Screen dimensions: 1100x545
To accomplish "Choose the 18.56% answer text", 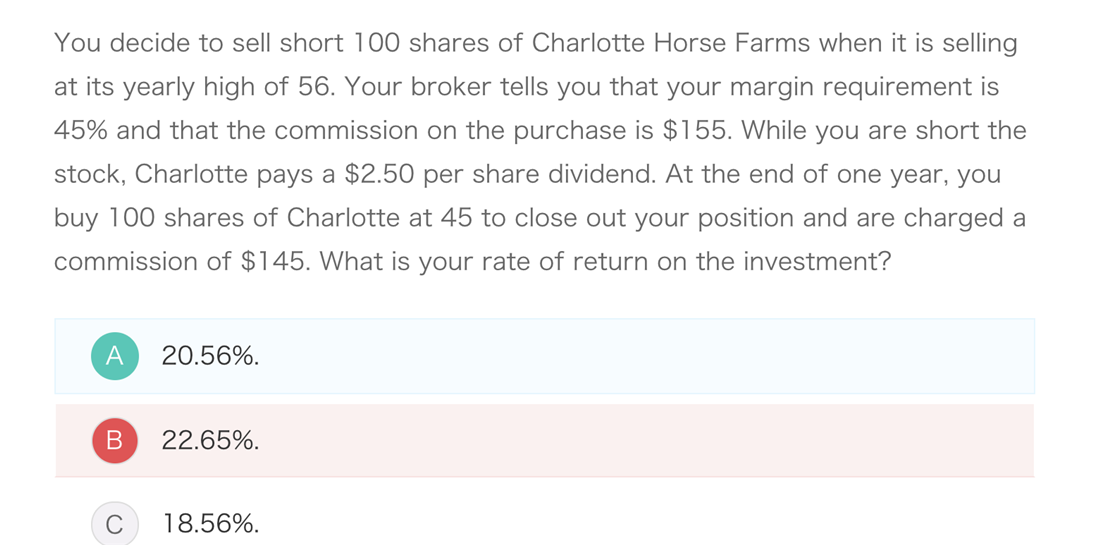I will click(x=210, y=524).
